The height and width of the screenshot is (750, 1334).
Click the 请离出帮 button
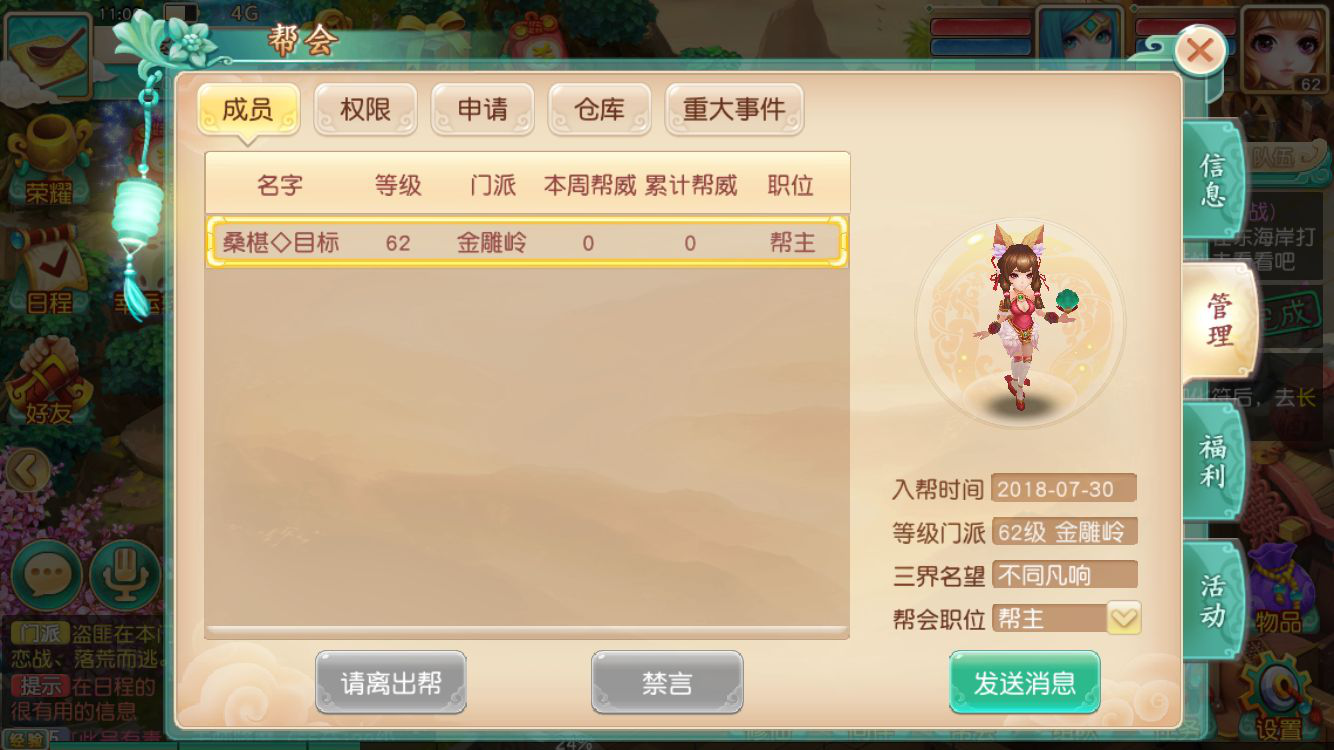coord(391,682)
